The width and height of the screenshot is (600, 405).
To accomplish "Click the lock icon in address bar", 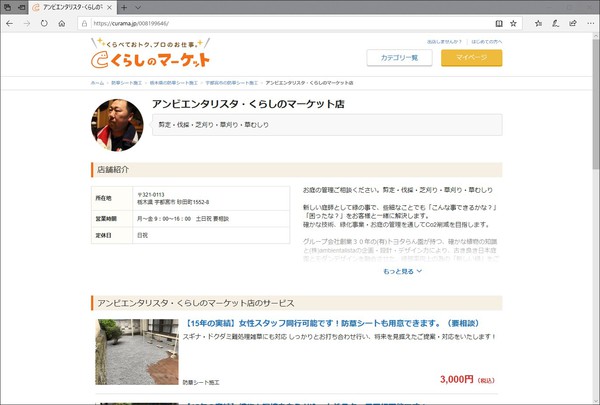I will pyautogui.click(x=84, y=23).
